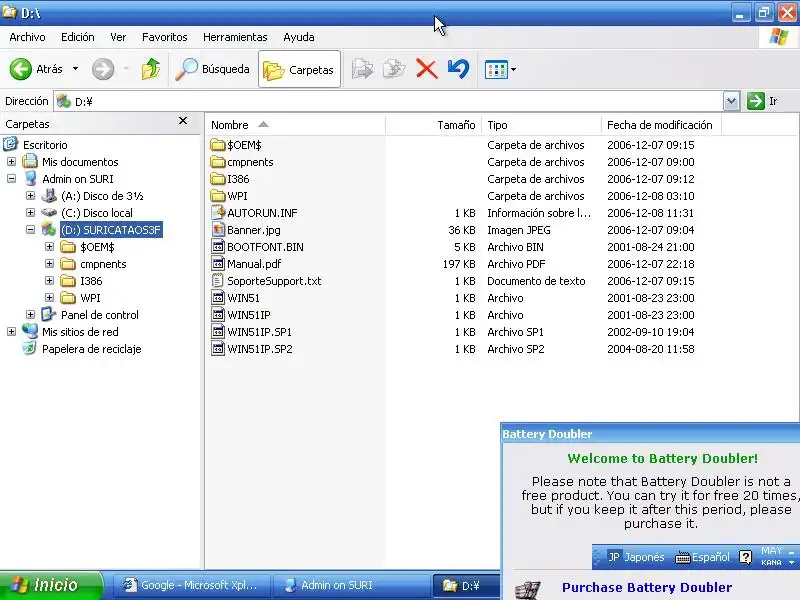The height and width of the screenshot is (600, 800).
Task: Switch language bar to Japonés
Action: (636, 557)
